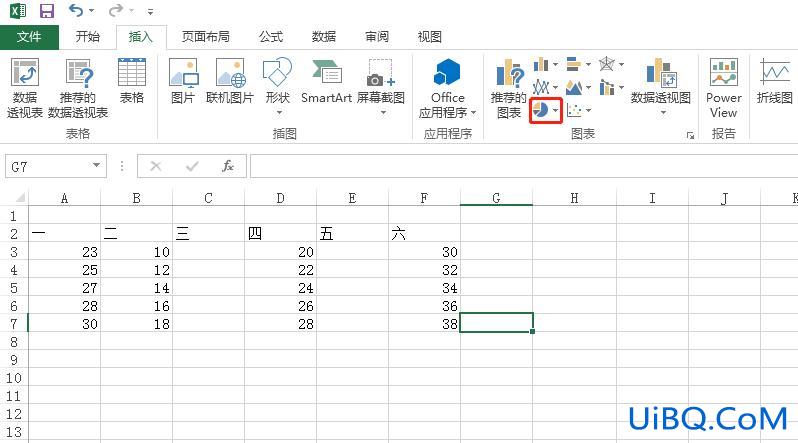
Task: Select column G header
Action: coord(496,198)
